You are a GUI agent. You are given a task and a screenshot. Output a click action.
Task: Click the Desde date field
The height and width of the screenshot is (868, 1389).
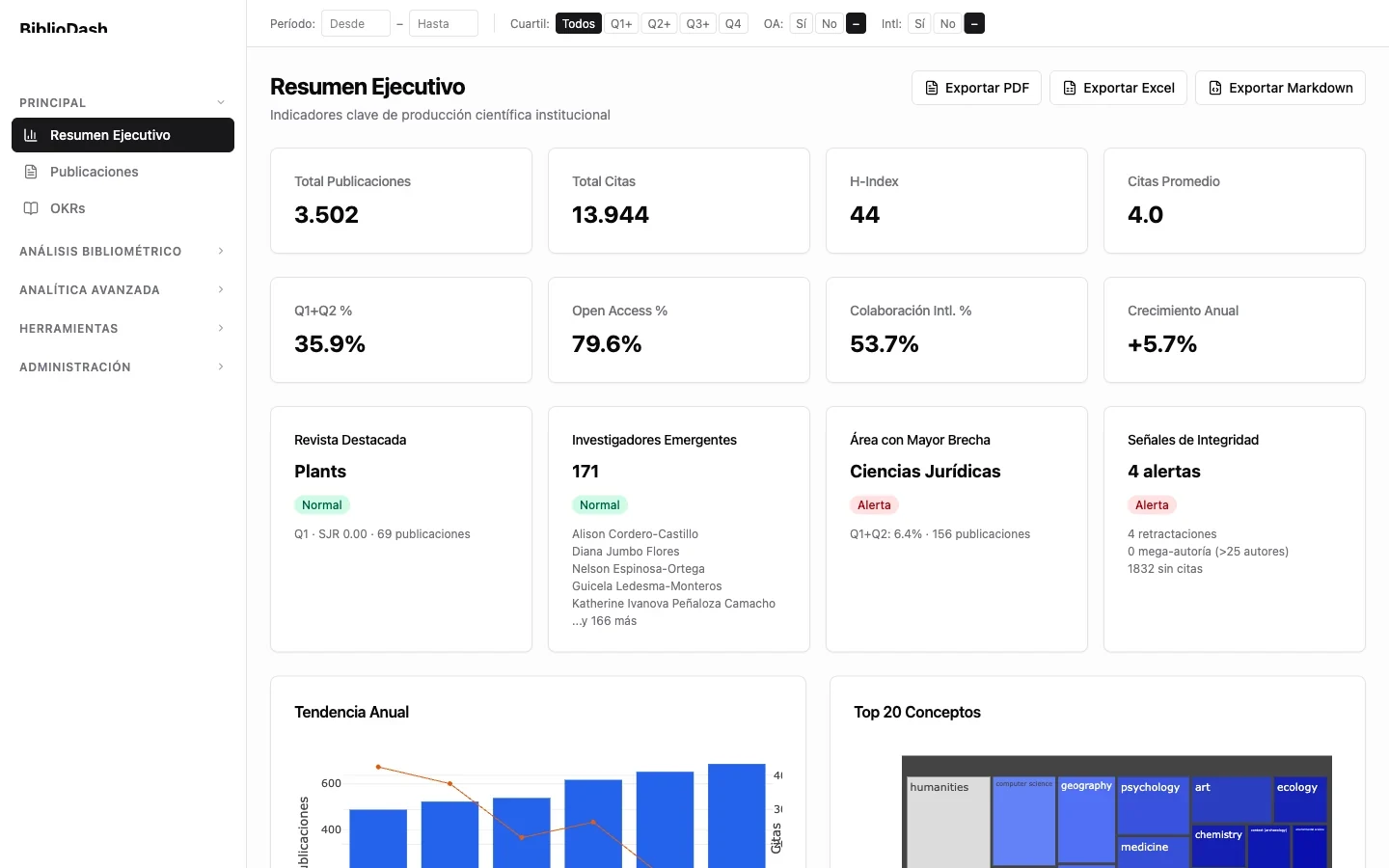[356, 23]
